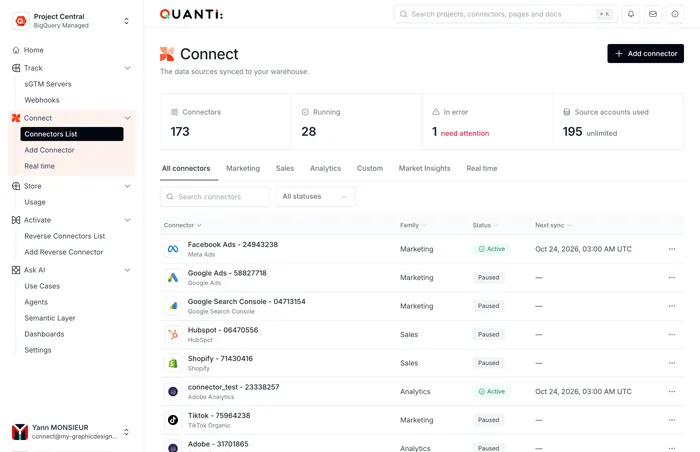Sort by the Status column header
Screen dimensions: 700x452
click(x=485, y=225)
